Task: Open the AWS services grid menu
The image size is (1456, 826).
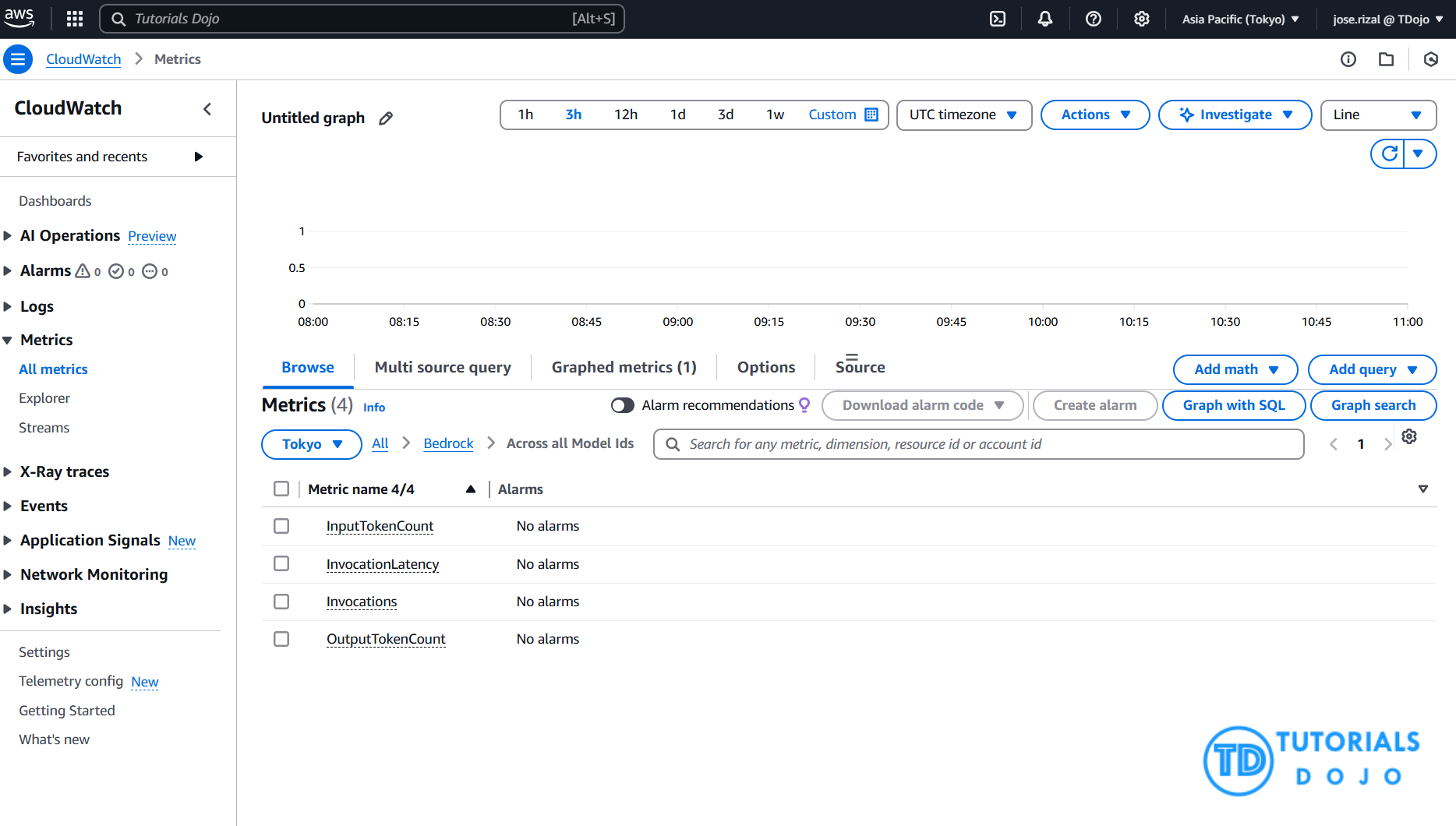Action: click(75, 19)
